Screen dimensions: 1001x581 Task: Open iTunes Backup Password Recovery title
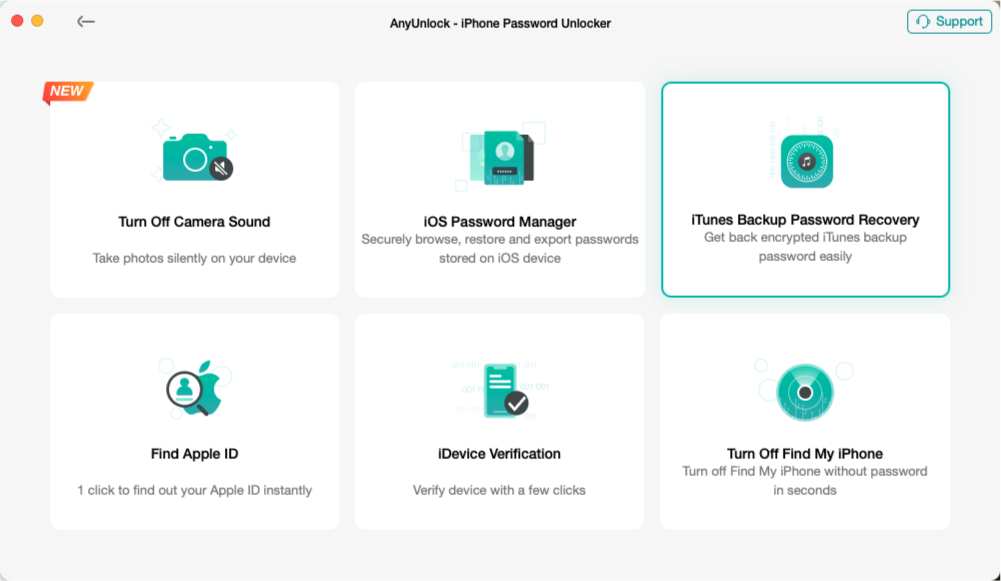click(x=805, y=220)
